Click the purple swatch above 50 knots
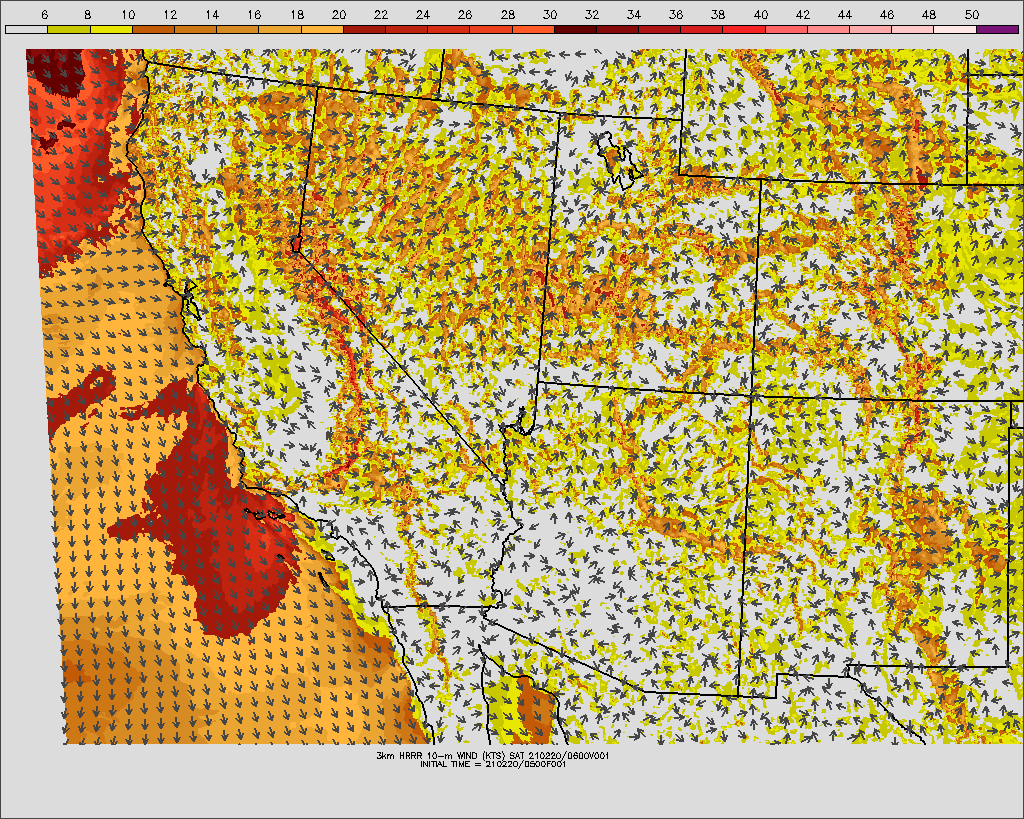Image resolution: width=1024 pixels, height=819 pixels. (997, 29)
